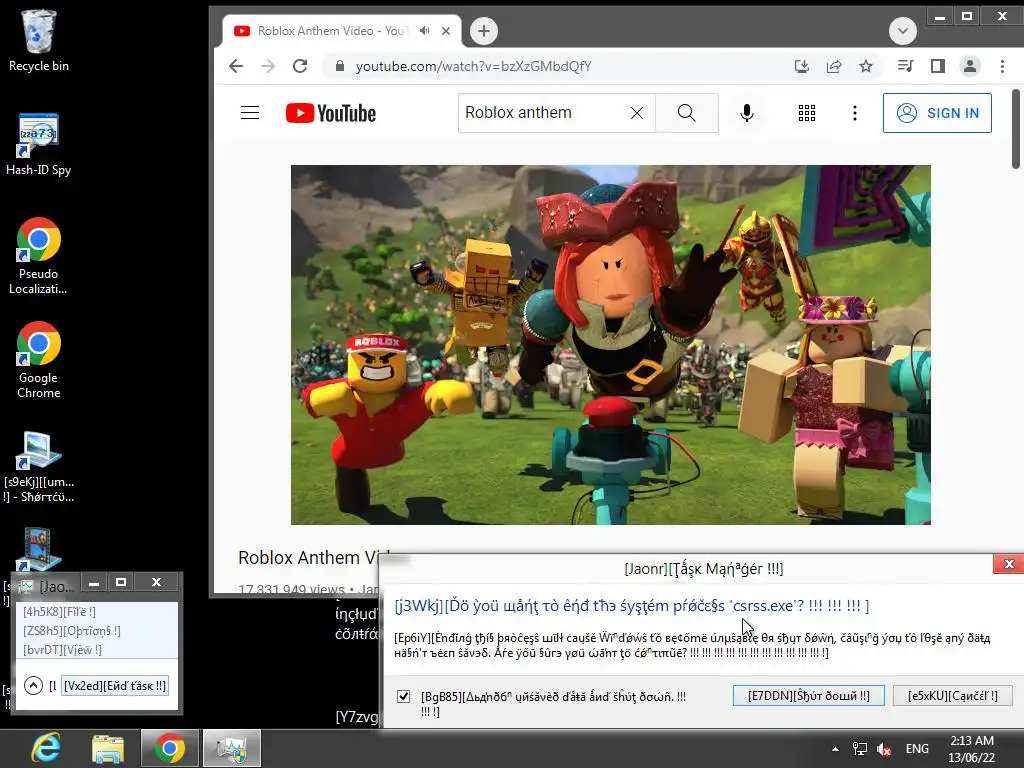
Task: Select the Roblox Anthem Video tab
Action: pos(332,31)
